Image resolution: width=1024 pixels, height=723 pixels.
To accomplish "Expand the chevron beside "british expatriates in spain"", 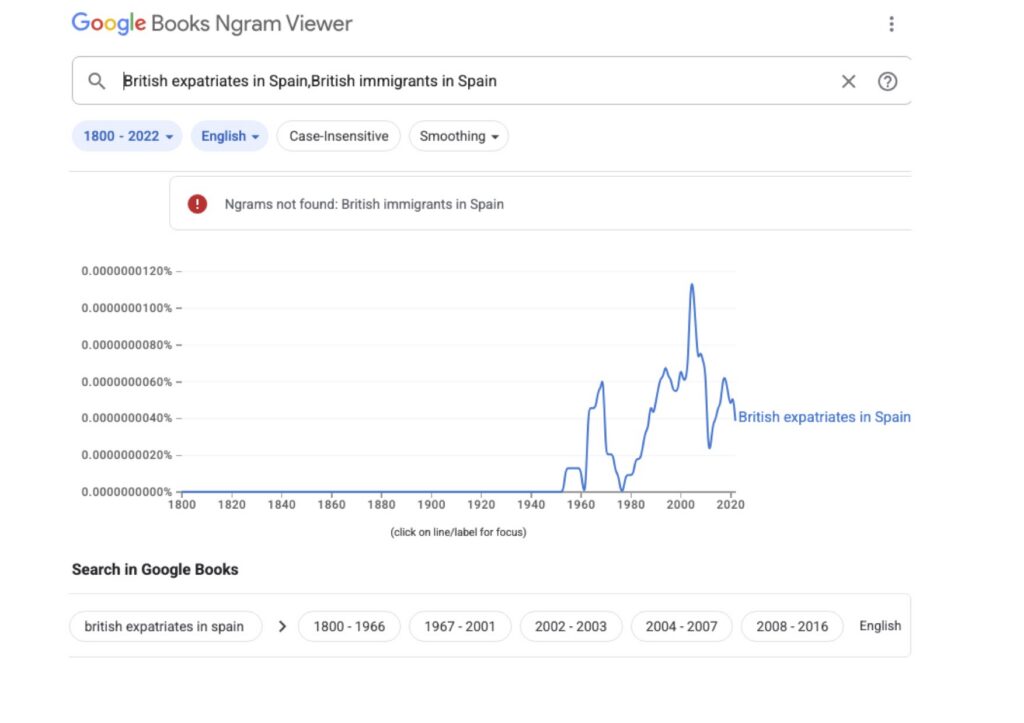I will click(x=283, y=626).
